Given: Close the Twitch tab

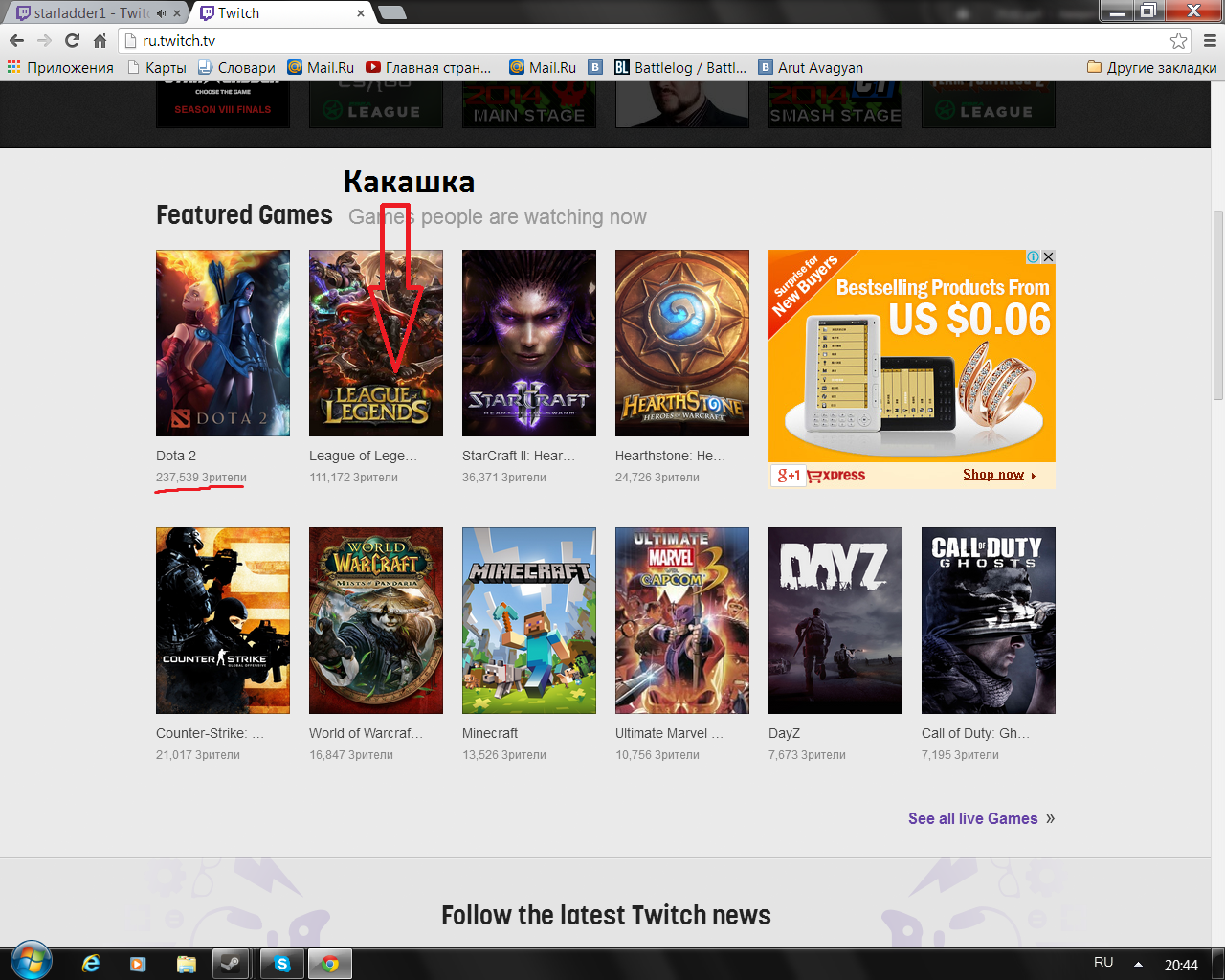Looking at the screenshot, I should pyautogui.click(x=361, y=13).
